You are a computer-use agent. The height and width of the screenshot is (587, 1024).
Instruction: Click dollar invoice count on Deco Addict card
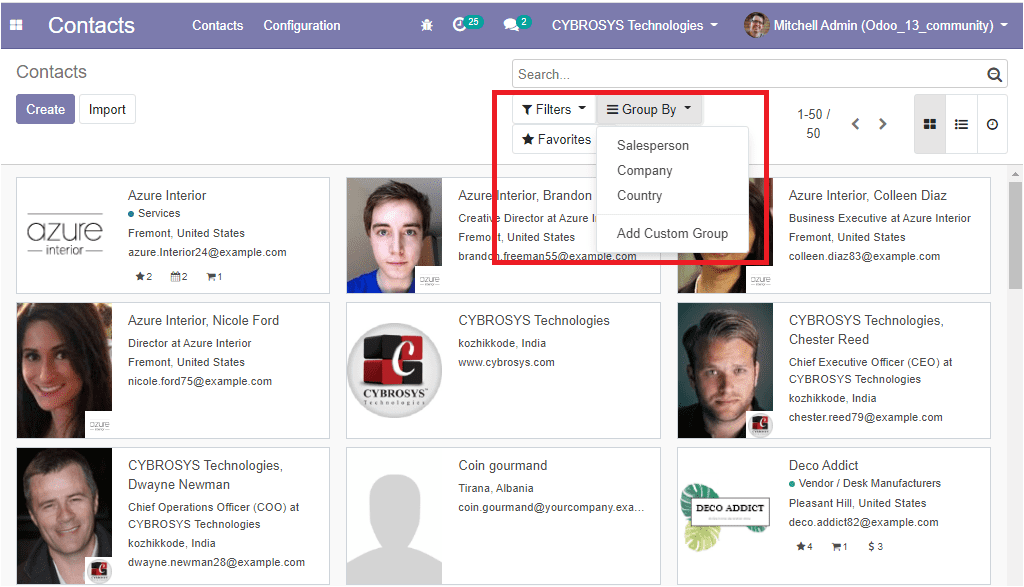(875, 547)
